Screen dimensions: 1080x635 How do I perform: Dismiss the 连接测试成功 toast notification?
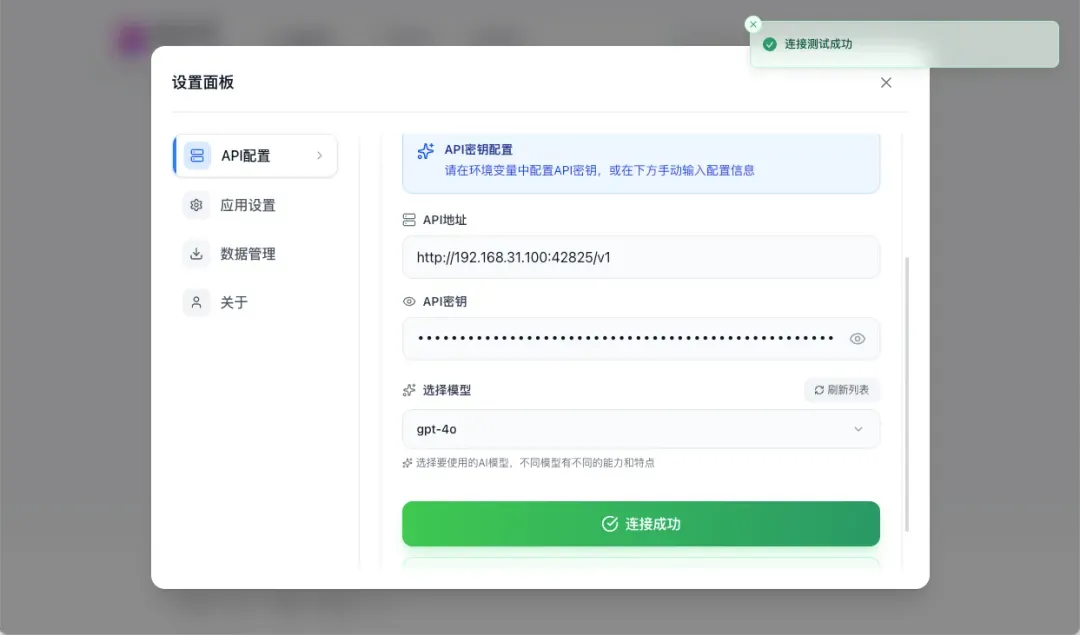(x=754, y=24)
